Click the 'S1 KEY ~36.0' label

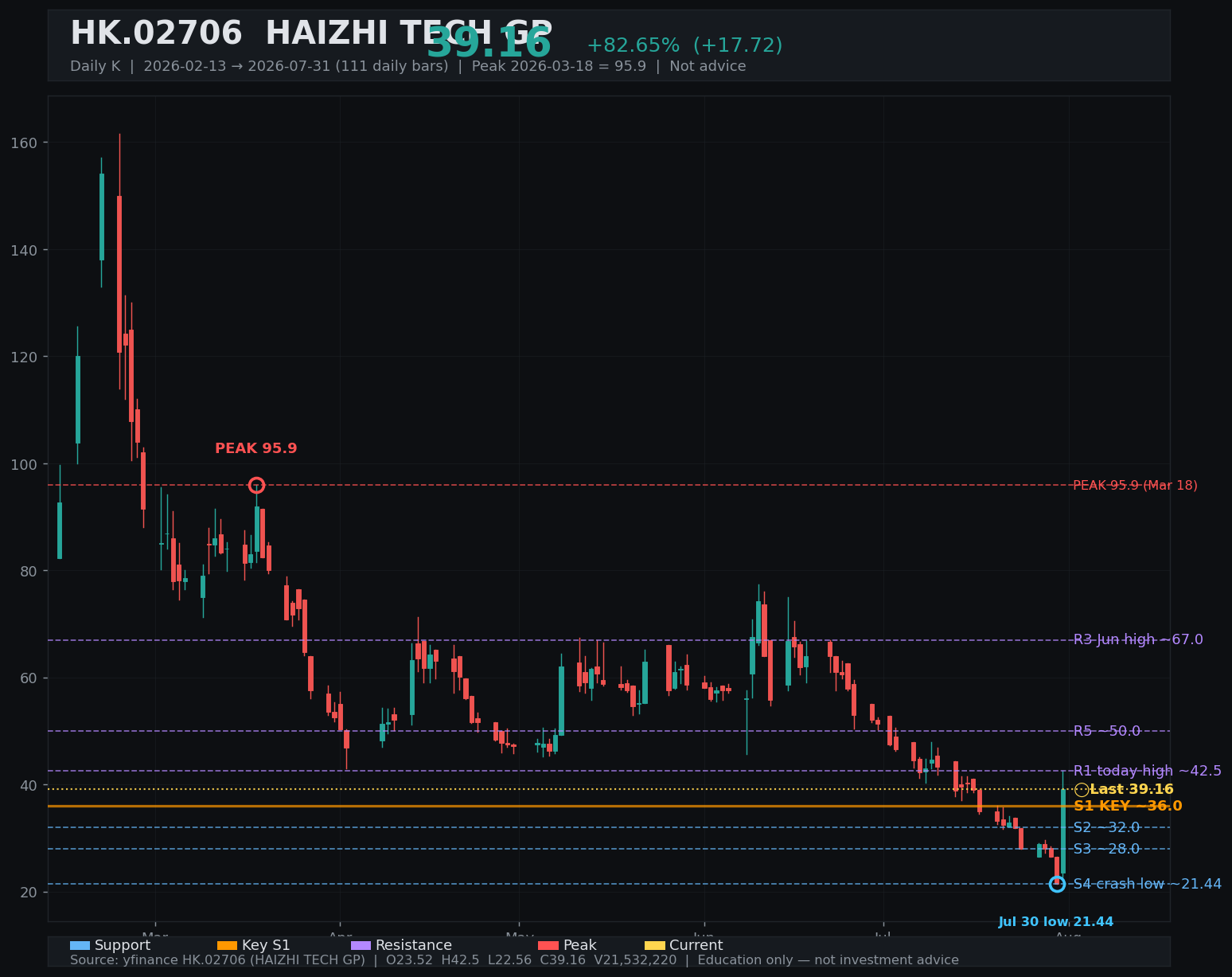[1128, 806]
